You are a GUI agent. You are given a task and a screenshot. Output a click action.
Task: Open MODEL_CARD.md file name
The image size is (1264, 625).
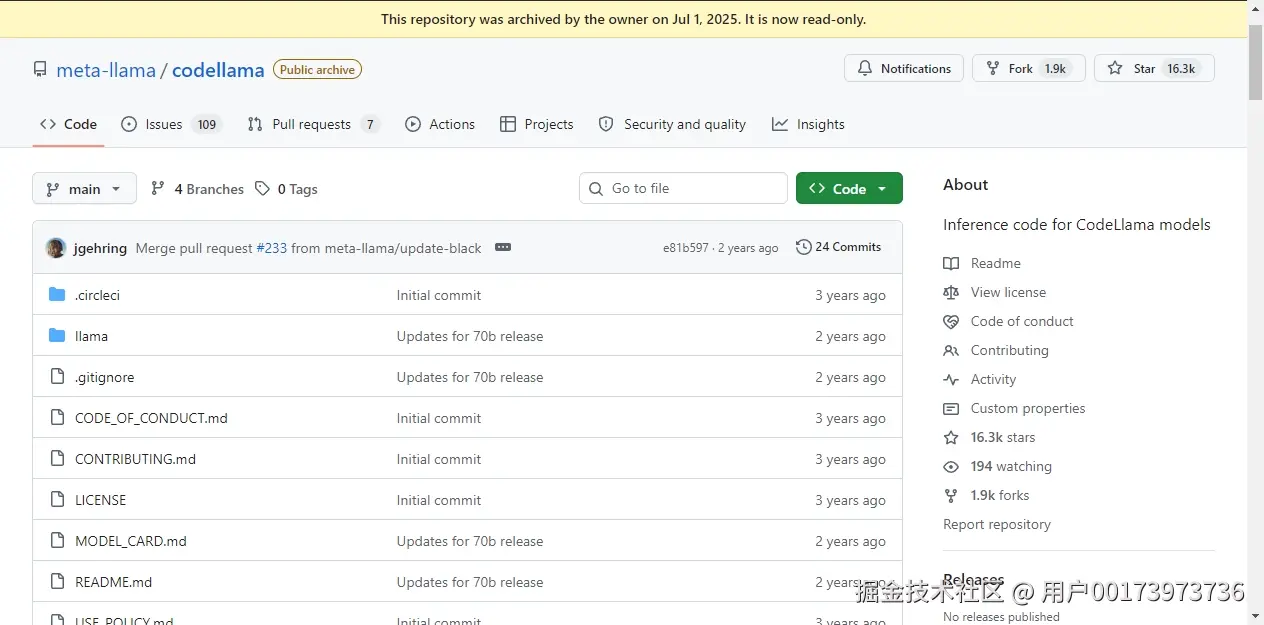pyautogui.click(x=131, y=541)
